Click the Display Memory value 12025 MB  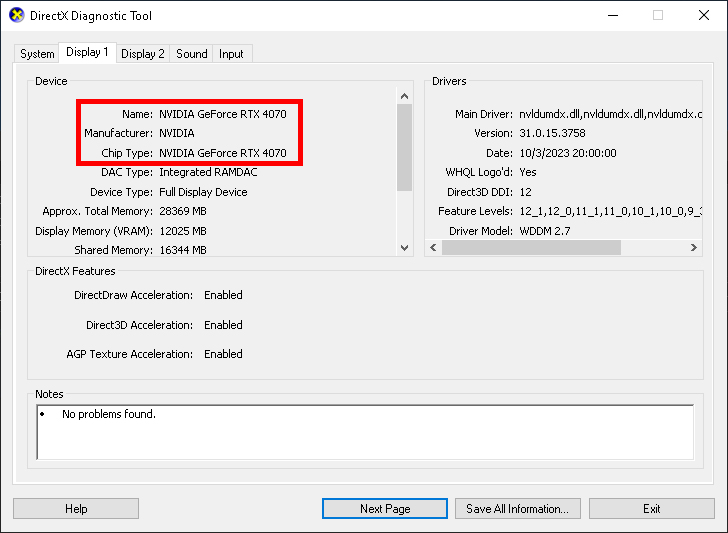(183, 231)
